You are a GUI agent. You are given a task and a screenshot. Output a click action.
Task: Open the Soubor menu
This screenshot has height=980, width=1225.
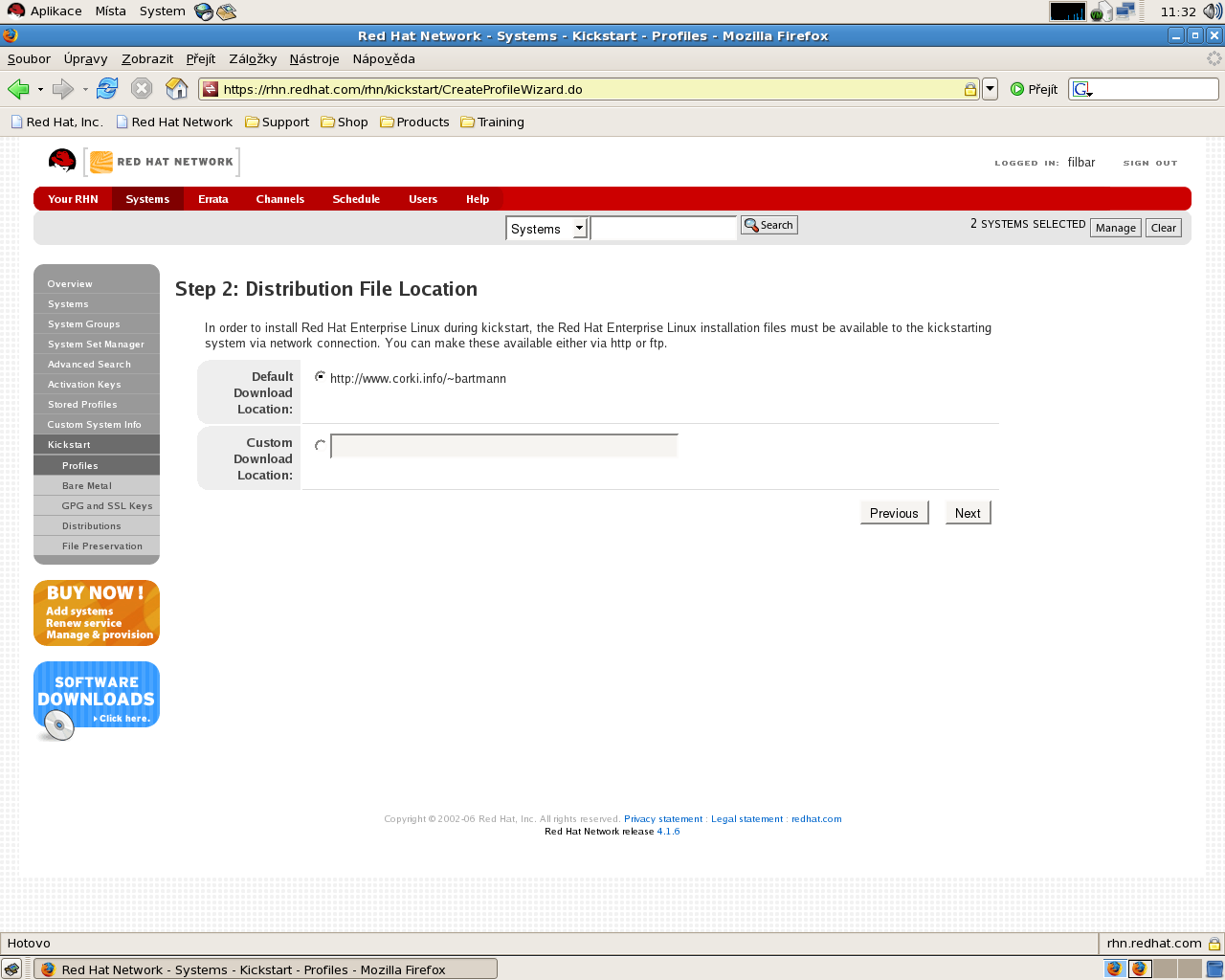coord(29,58)
